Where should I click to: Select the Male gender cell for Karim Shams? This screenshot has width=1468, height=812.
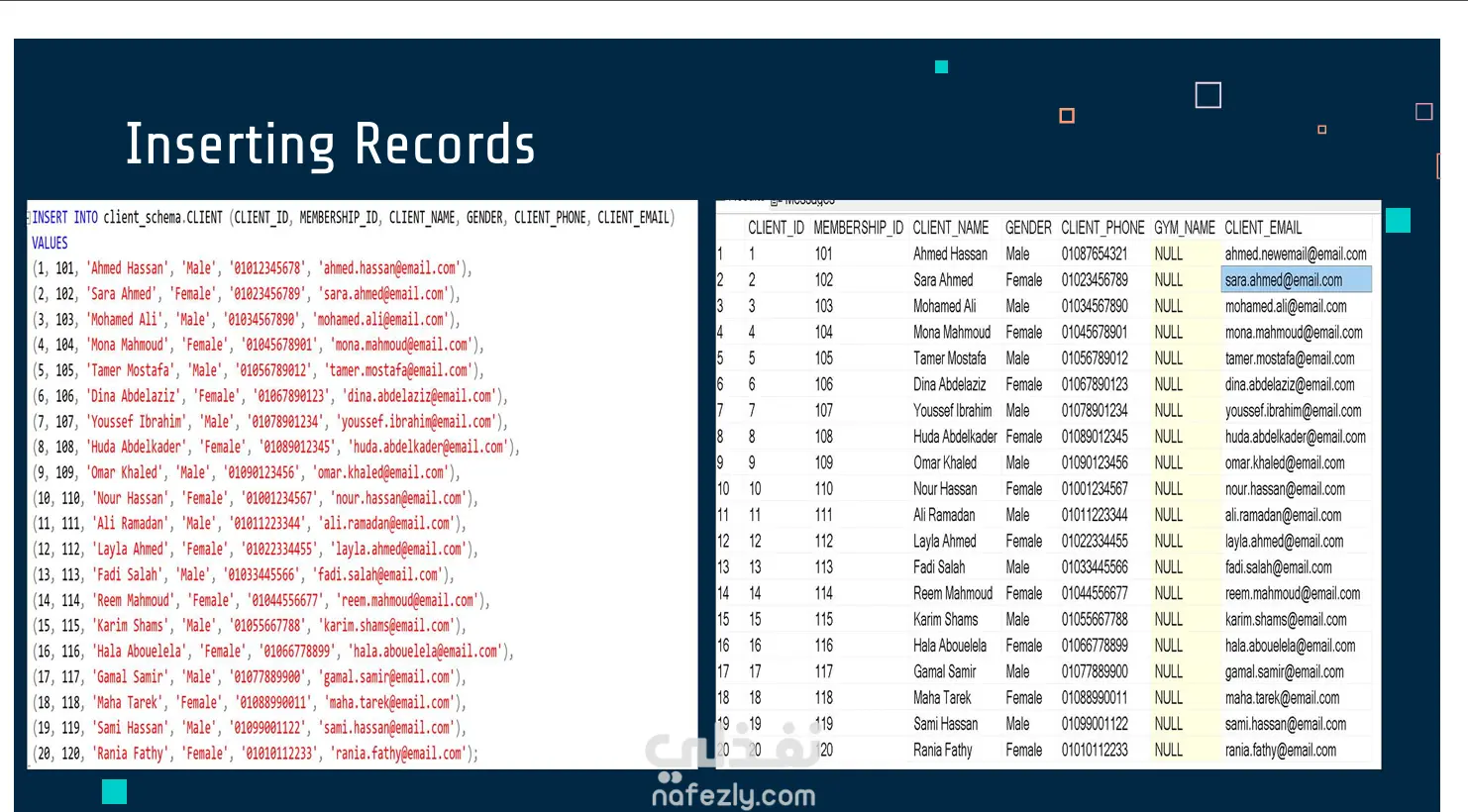coord(1017,620)
